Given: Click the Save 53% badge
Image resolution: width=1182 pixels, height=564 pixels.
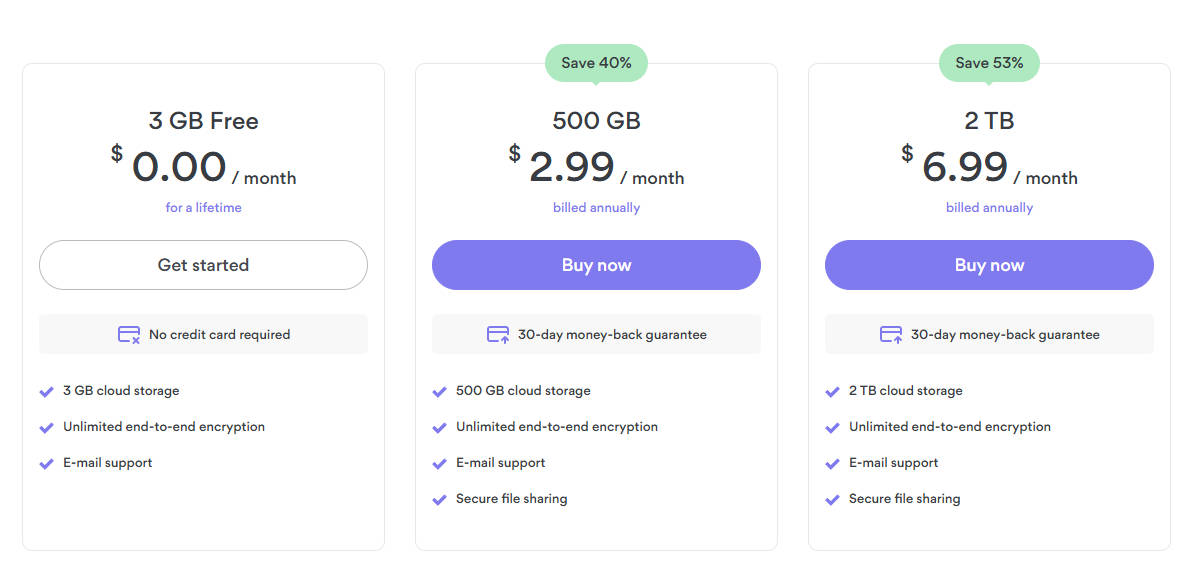Looking at the screenshot, I should pos(989,63).
